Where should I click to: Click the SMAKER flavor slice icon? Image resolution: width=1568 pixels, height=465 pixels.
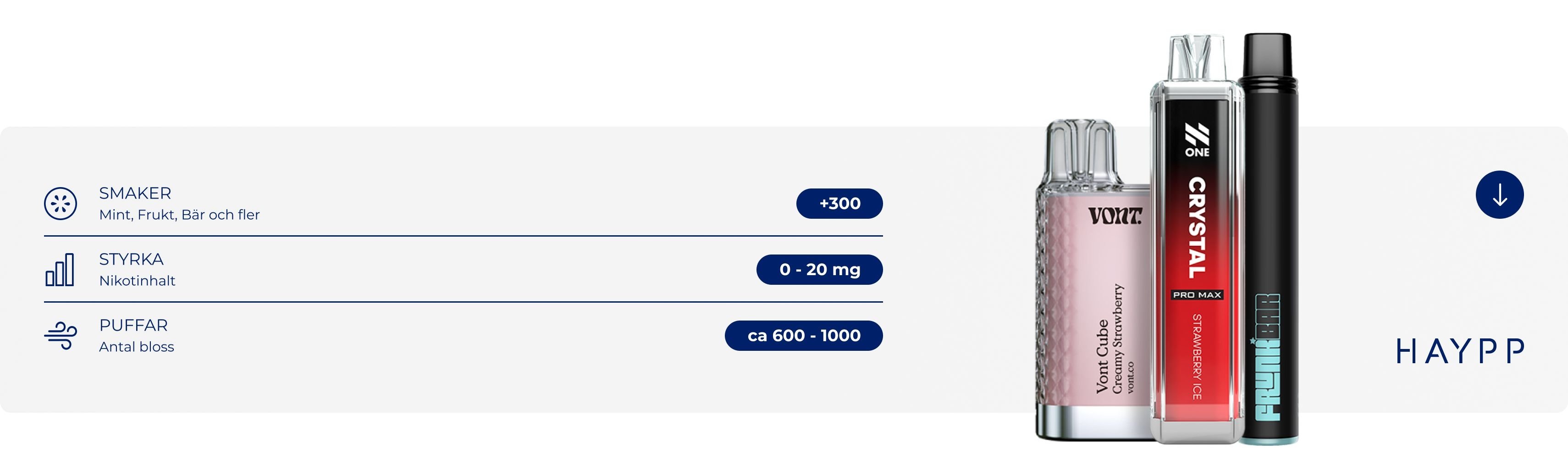[60, 203]
